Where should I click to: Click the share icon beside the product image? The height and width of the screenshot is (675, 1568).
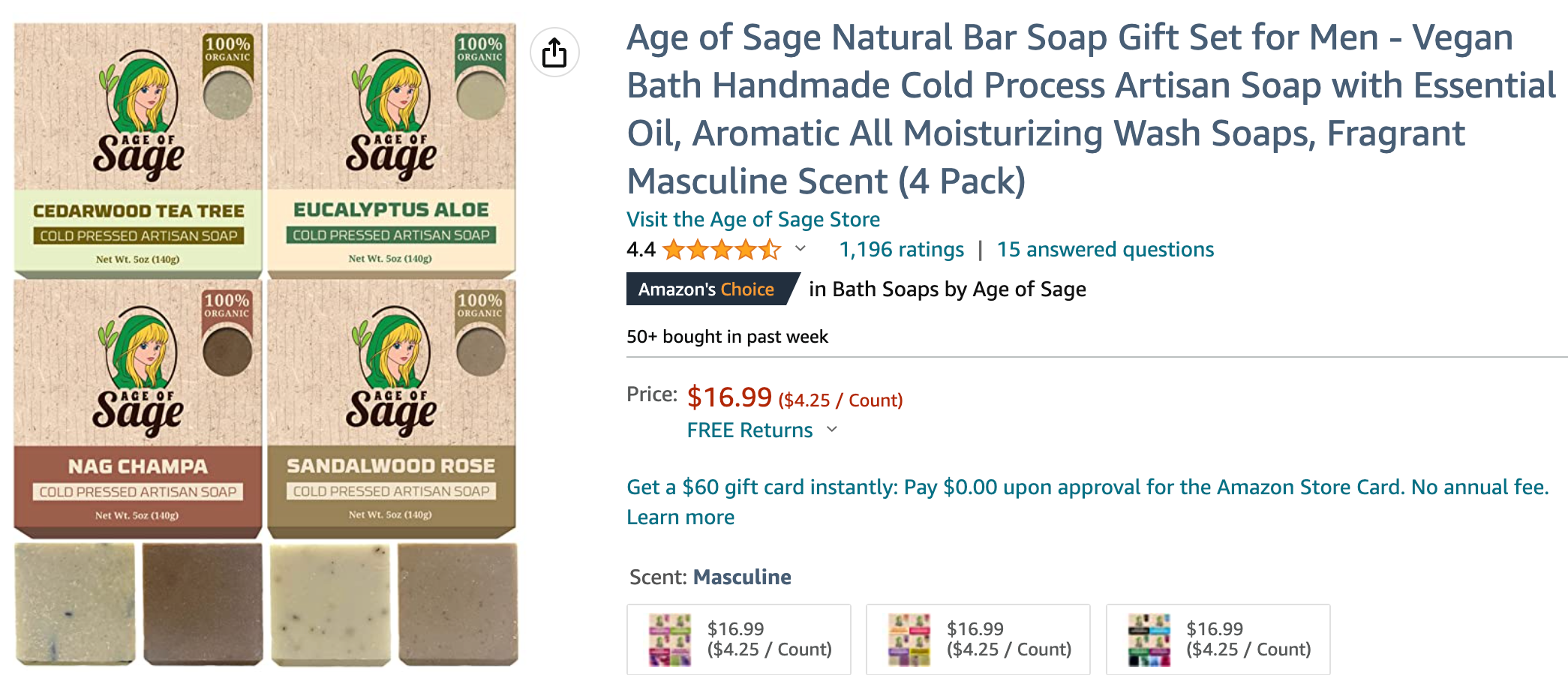click(x=554, y=52)
